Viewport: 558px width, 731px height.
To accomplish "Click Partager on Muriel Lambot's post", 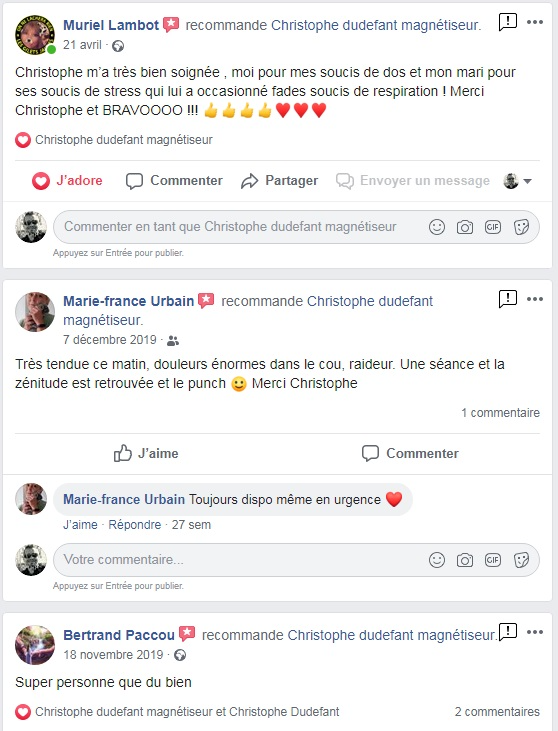I will click(x=279, y=180).
